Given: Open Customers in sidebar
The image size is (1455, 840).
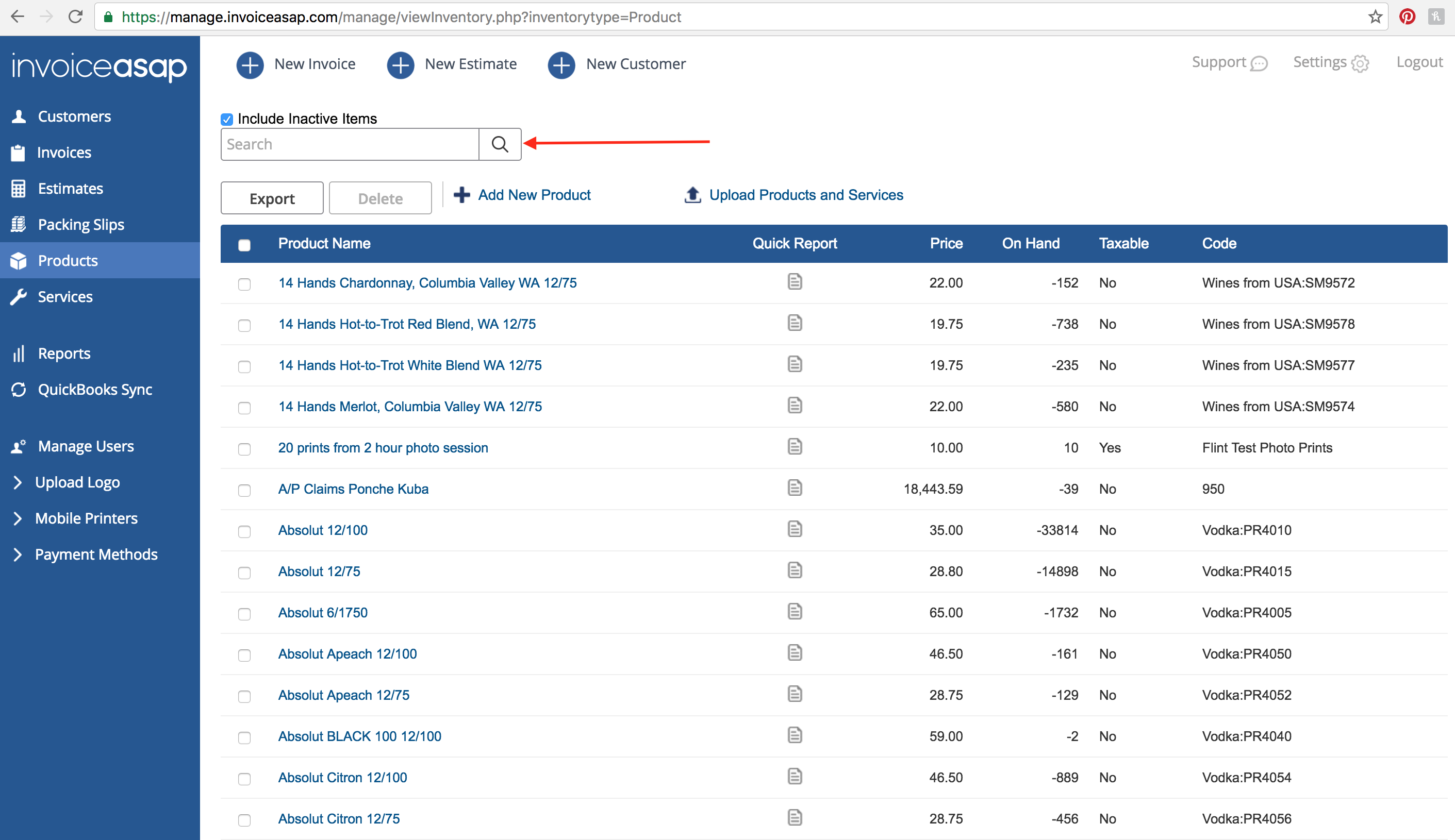Looking at the screenshot, I should [100, 116].
